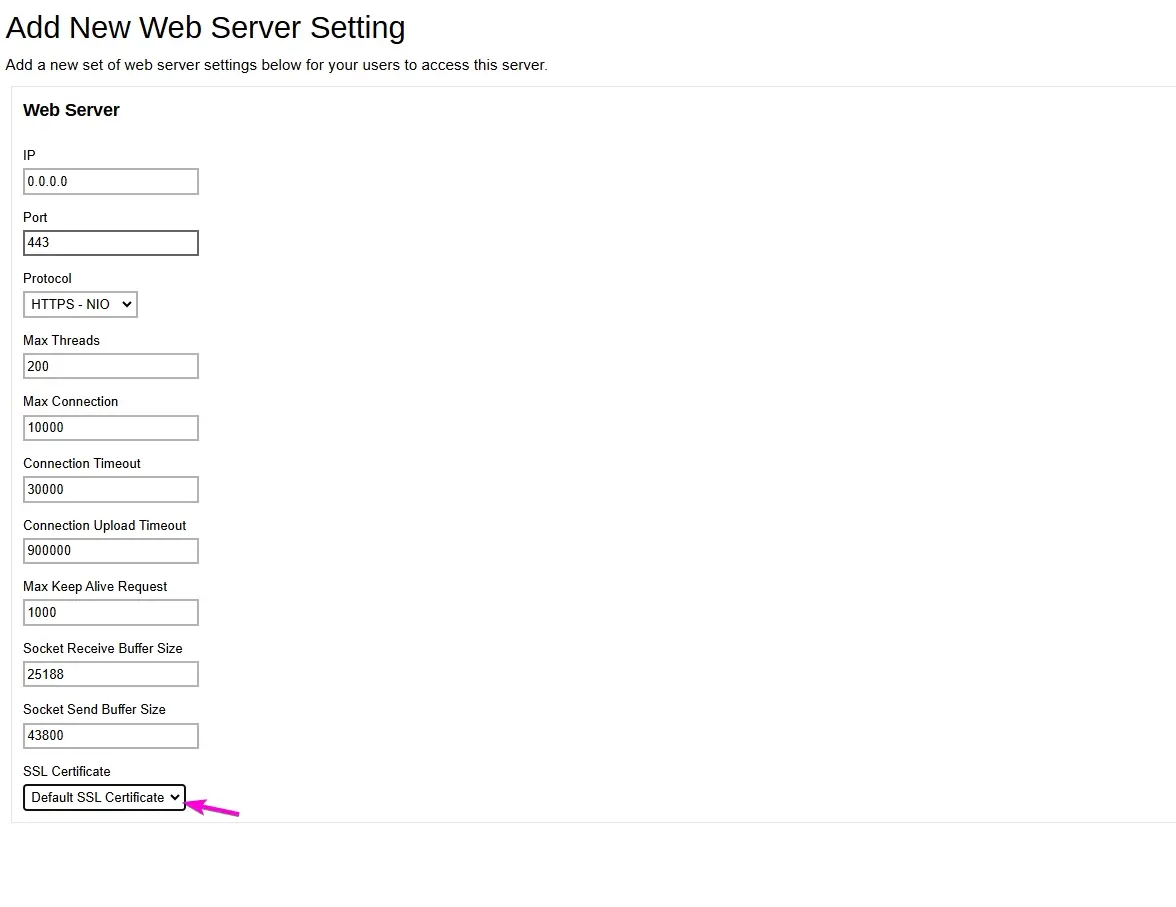
Task: Click the Protocol dropdown arrow
Action: coord(127,304)
